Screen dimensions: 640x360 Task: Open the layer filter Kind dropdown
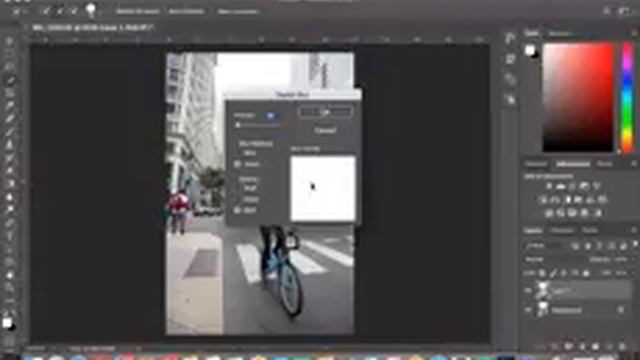pyautogui.click(x=545, y=246)
